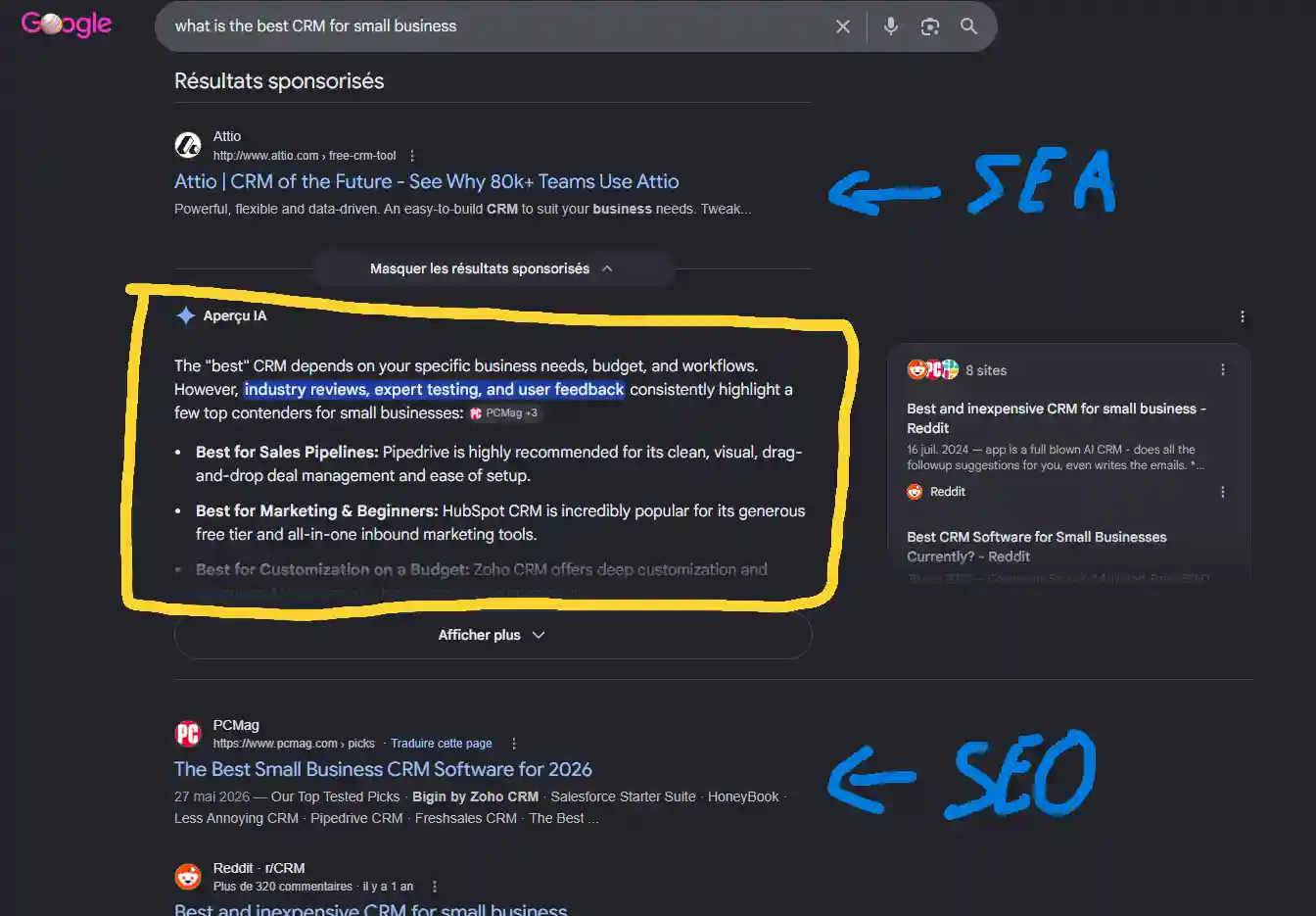
Task: Start voice search with the microphone icon
Action: (x=890, y=26)
